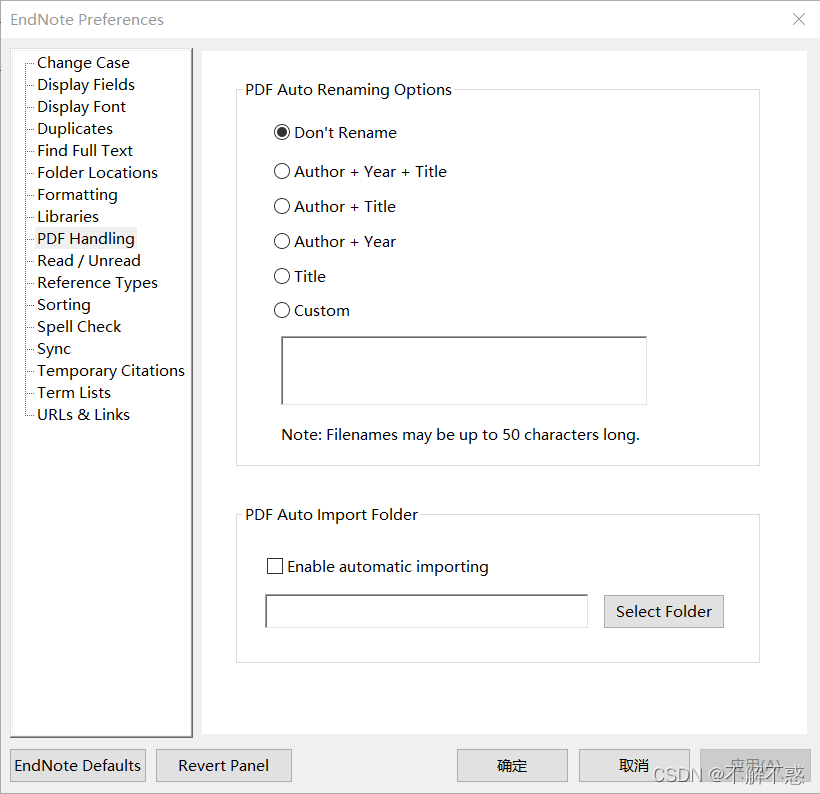820x794 pixels.
Task: Open Reference Types preferences
Action: [x=97, y=282]
